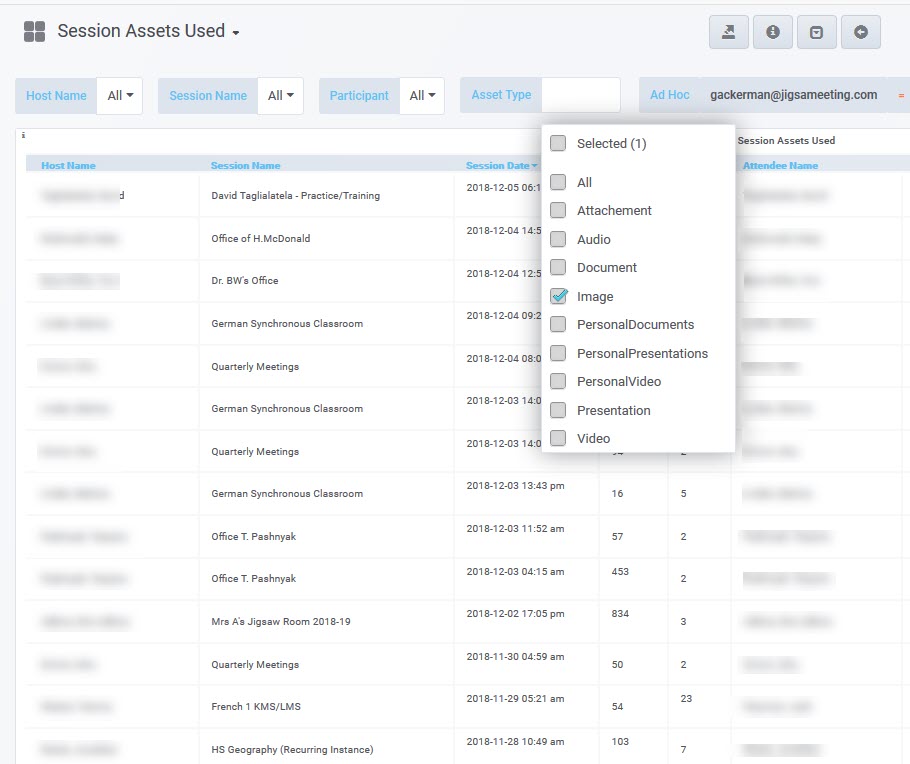The height and width of the screenshot is (764, 910).
Task: Click the back arrow icon button
Action: tap(861, 32)
